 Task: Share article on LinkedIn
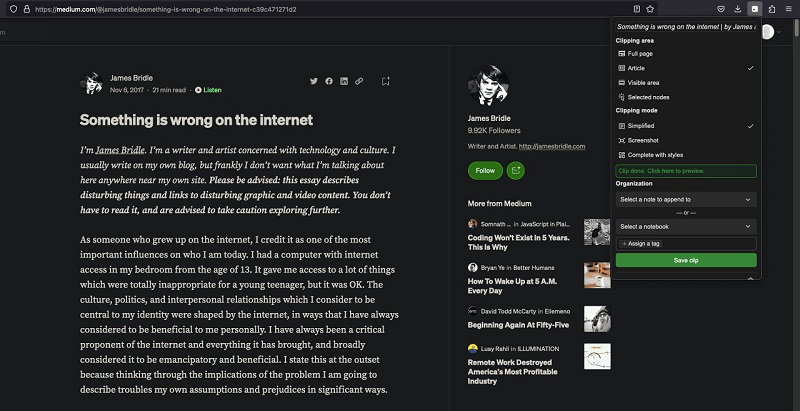coord(344,81)
